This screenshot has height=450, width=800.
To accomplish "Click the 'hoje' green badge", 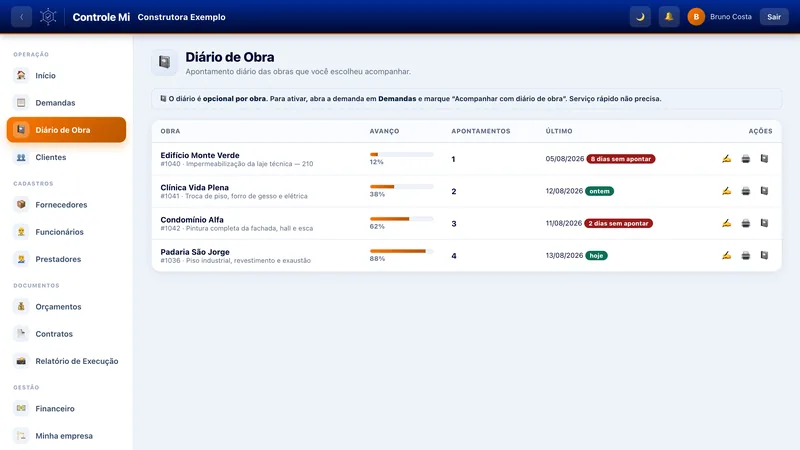I will [x=596, y=255].
